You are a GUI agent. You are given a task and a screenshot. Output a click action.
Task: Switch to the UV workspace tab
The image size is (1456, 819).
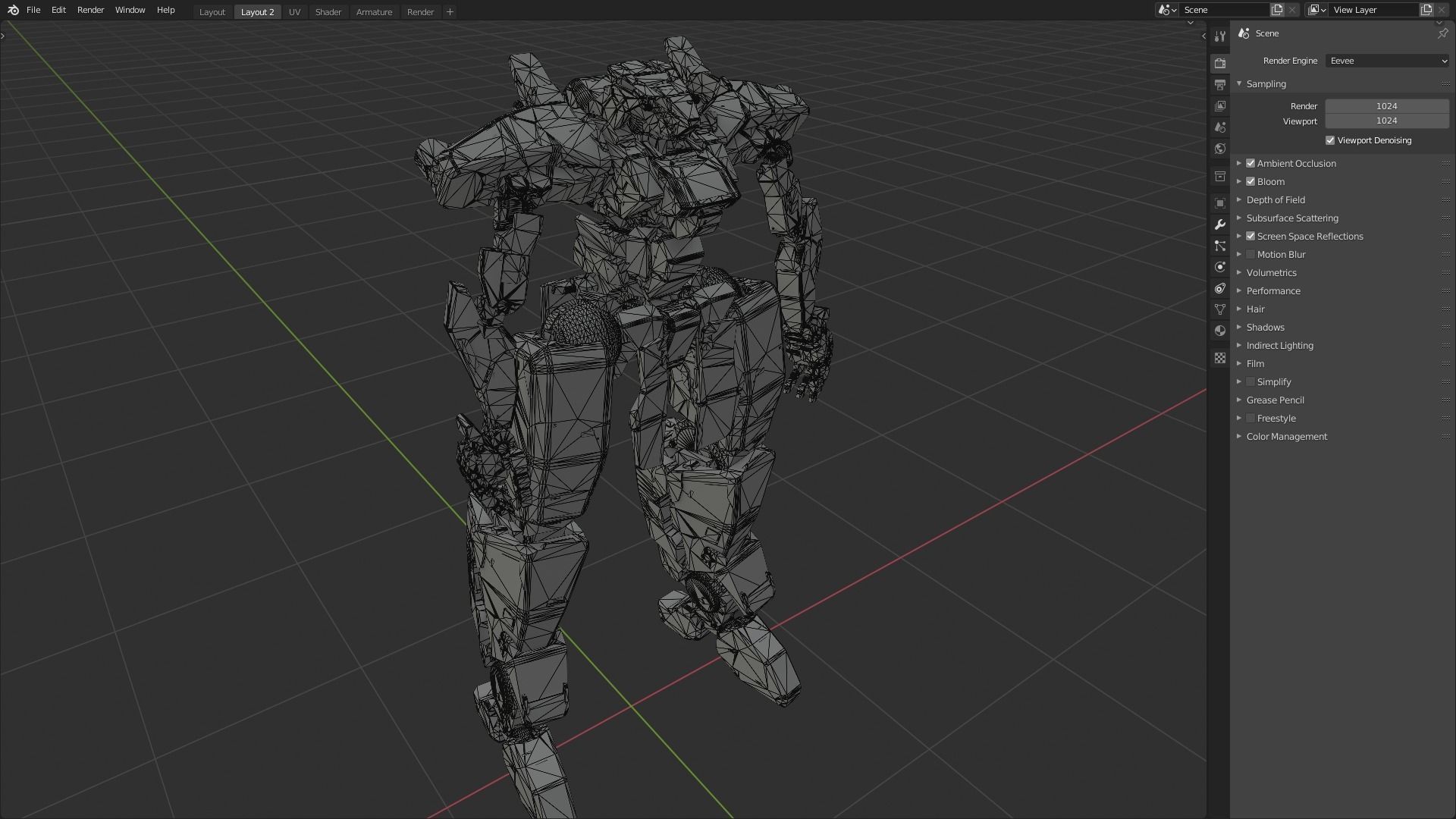point(294,12)
